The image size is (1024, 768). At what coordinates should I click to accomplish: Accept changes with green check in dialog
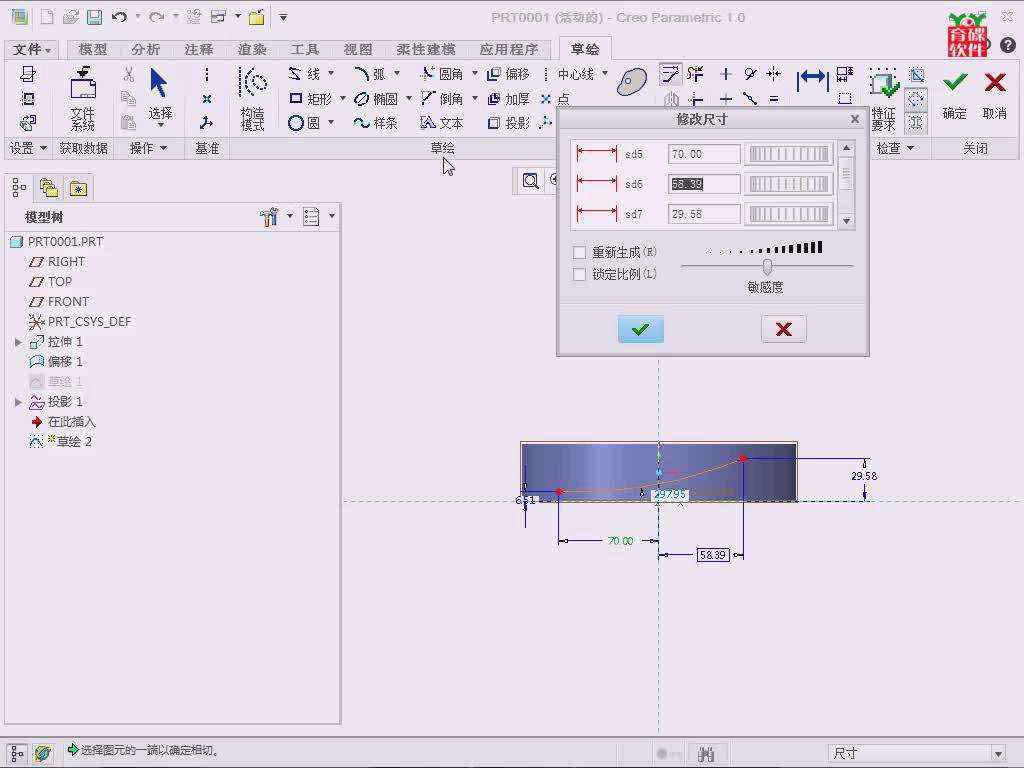pyautogui.click(x=641, y=329)
